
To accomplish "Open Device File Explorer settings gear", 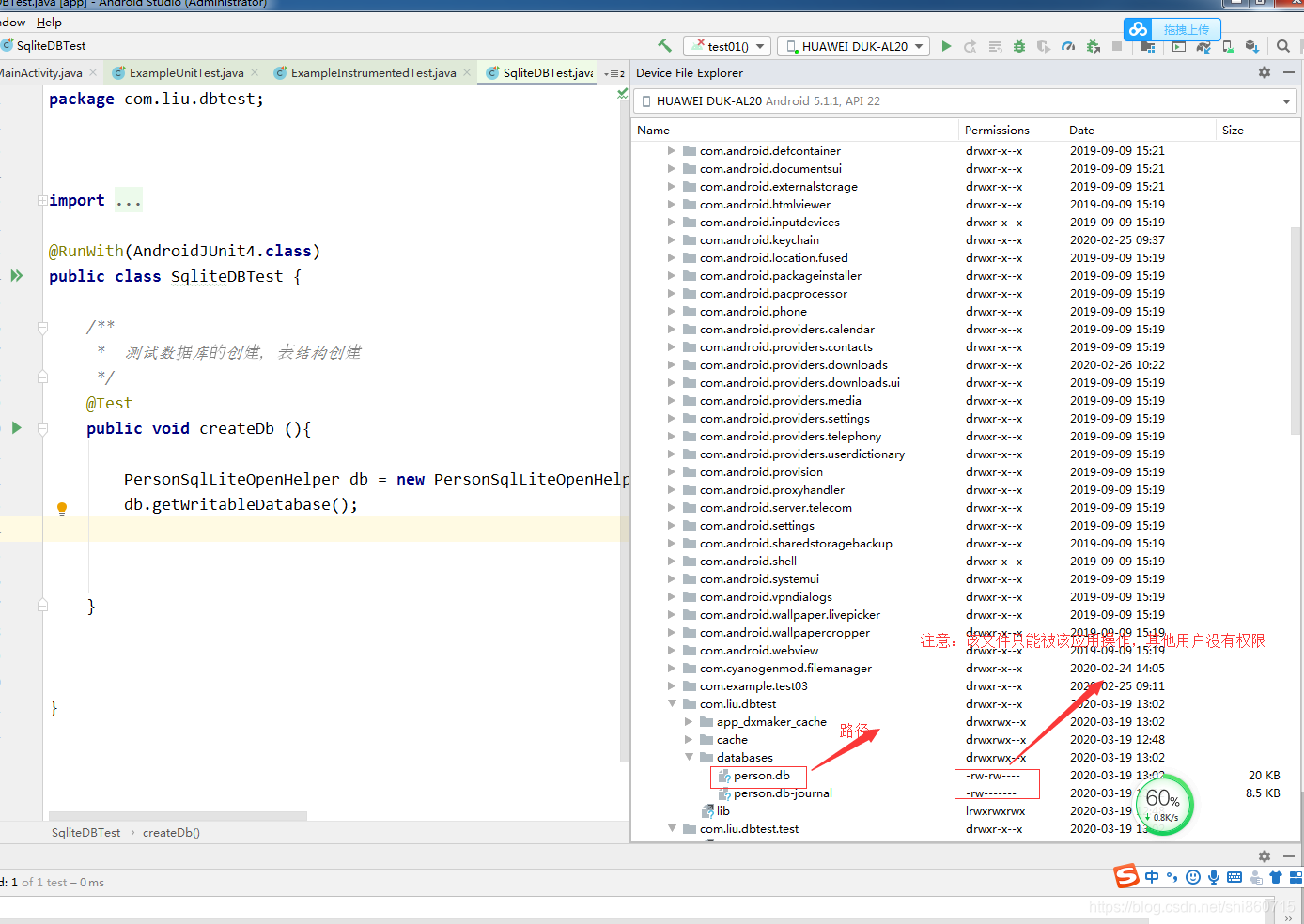I will 1265,72.
